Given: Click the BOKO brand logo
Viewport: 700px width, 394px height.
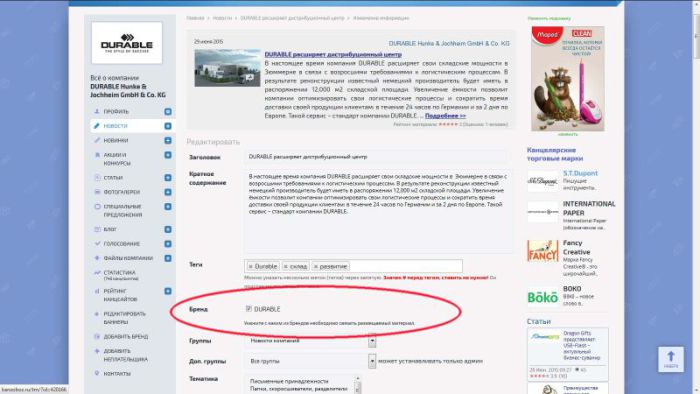Looking at the screenshot, I should [543, 297].
